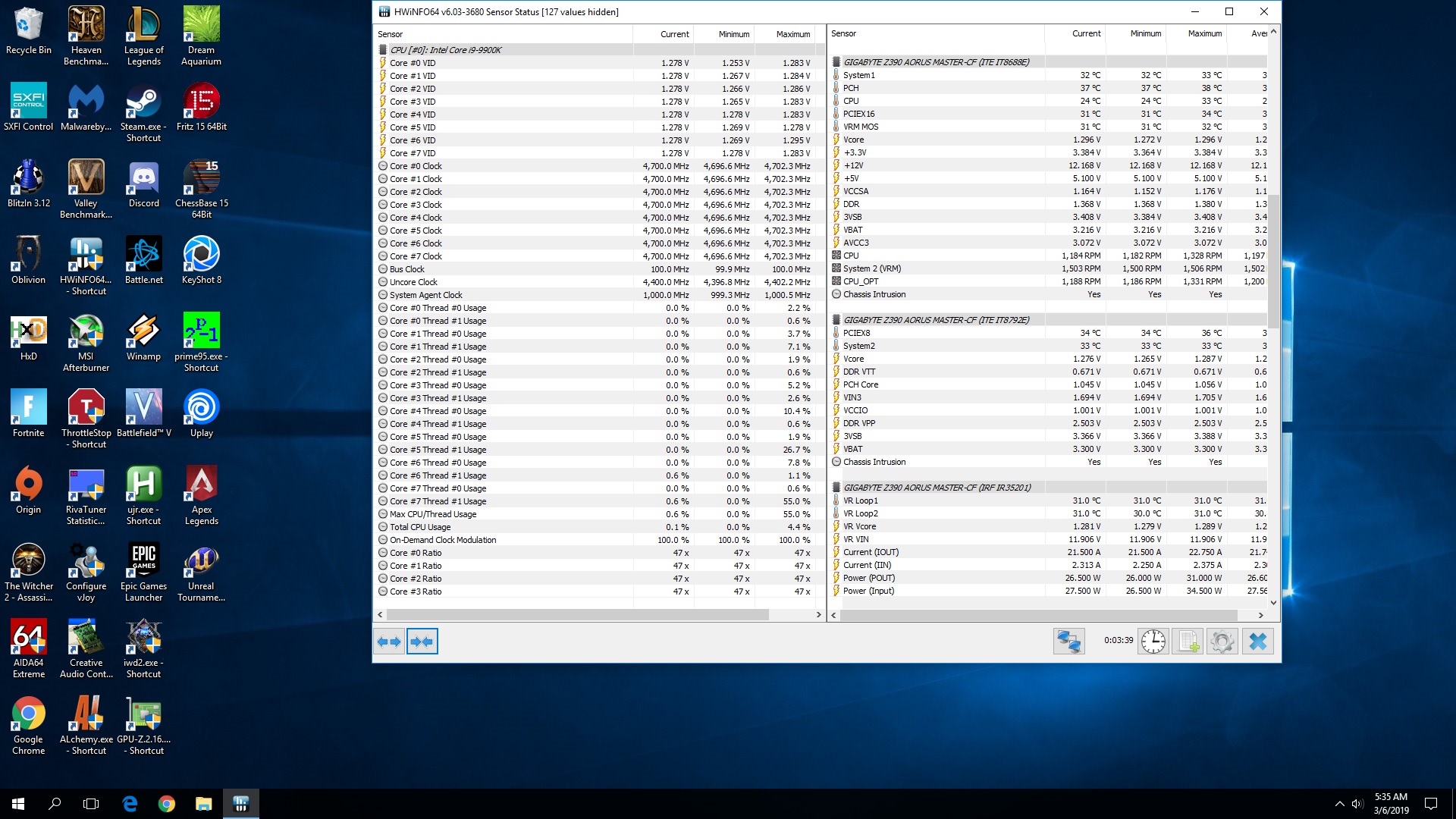1456x819 pixels.
Task: Launch Malwarebytes desktop icon
Action: (x=86, y=108)
